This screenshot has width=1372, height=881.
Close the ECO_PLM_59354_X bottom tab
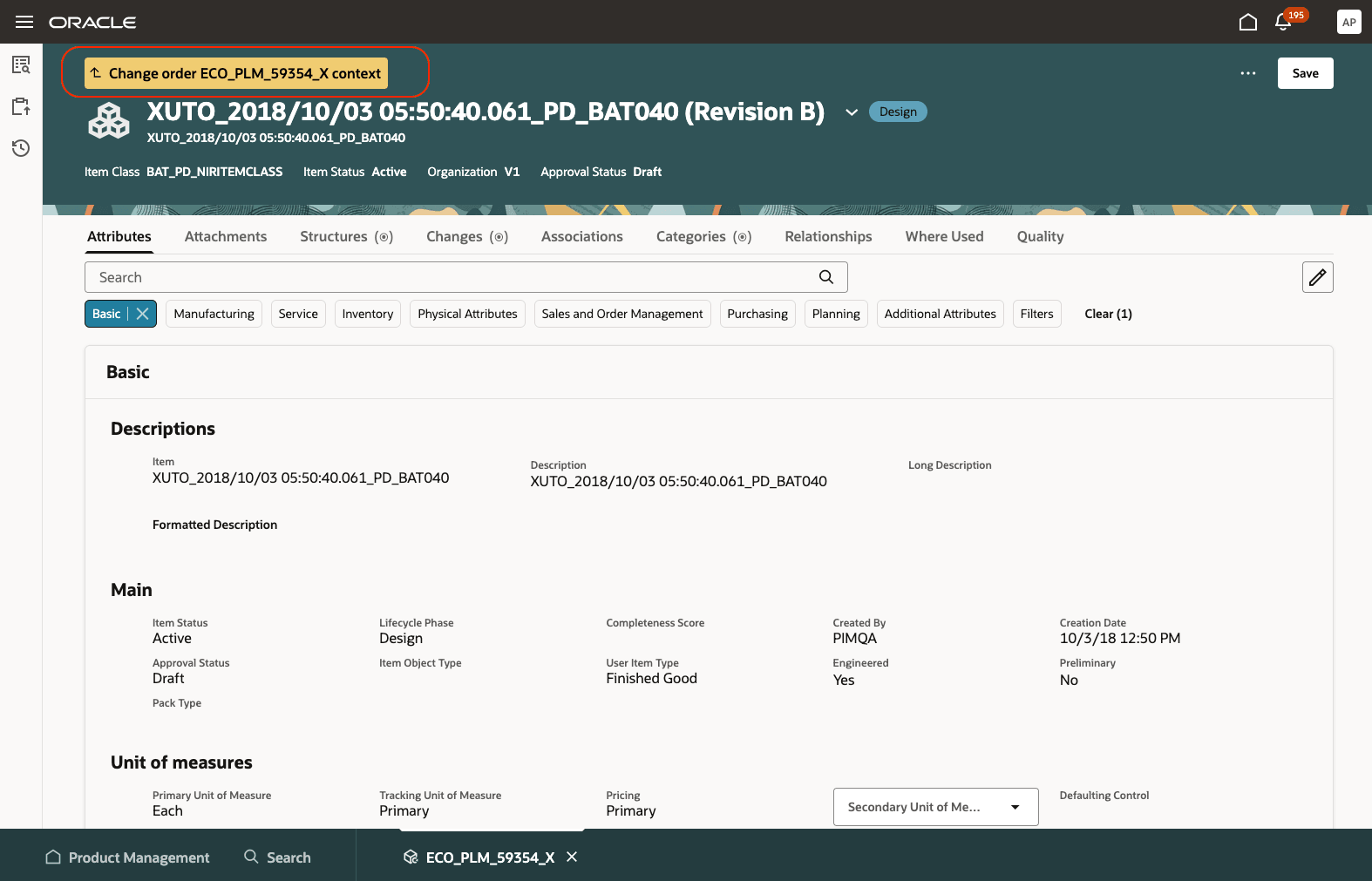[x=572, y=857]
